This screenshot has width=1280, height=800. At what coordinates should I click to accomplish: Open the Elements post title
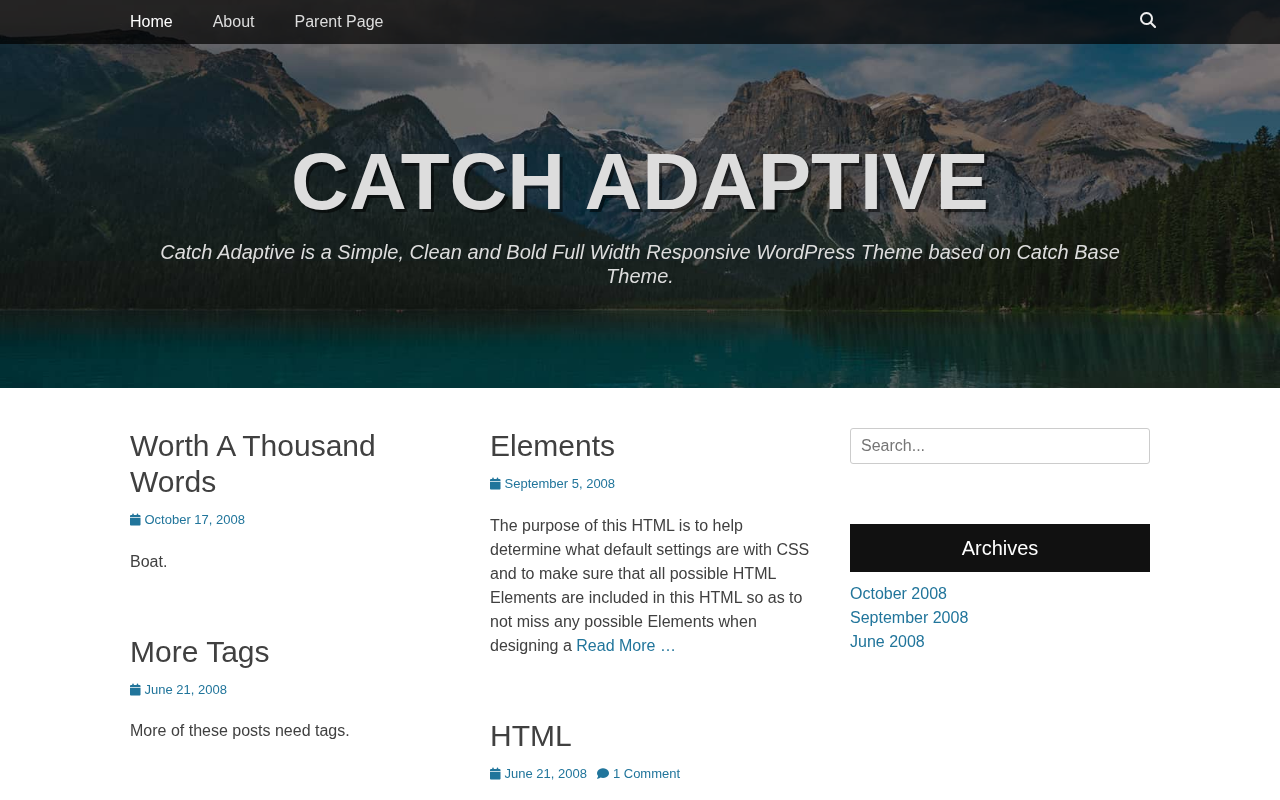tap(552, 446)
